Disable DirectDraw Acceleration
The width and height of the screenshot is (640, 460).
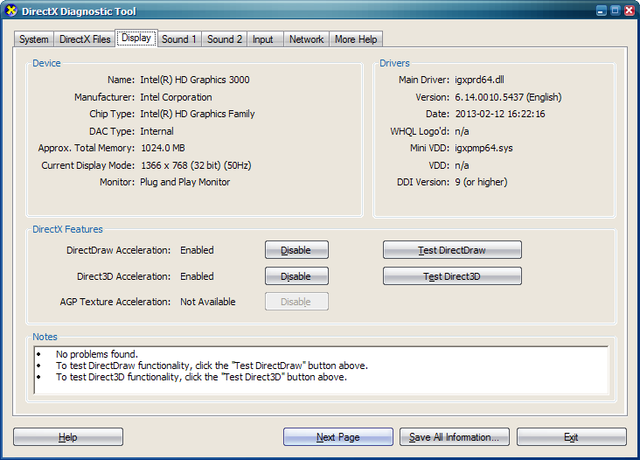point(297,250)
